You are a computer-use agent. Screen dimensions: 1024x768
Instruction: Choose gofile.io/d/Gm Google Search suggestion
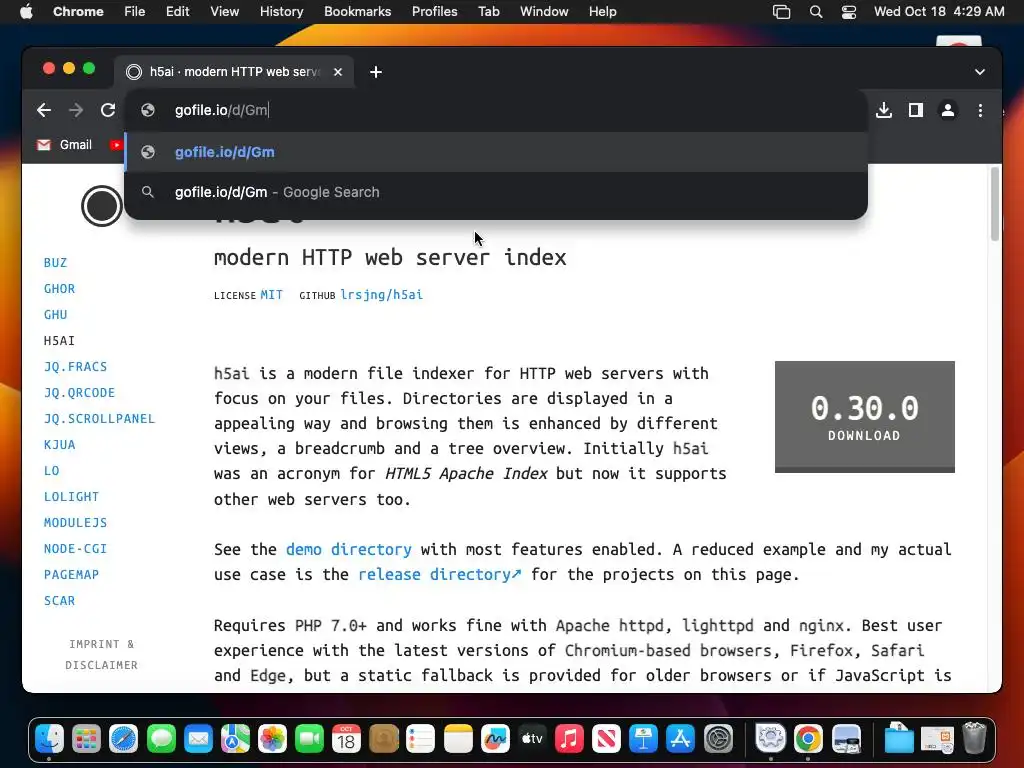click(x=496, y=192)
